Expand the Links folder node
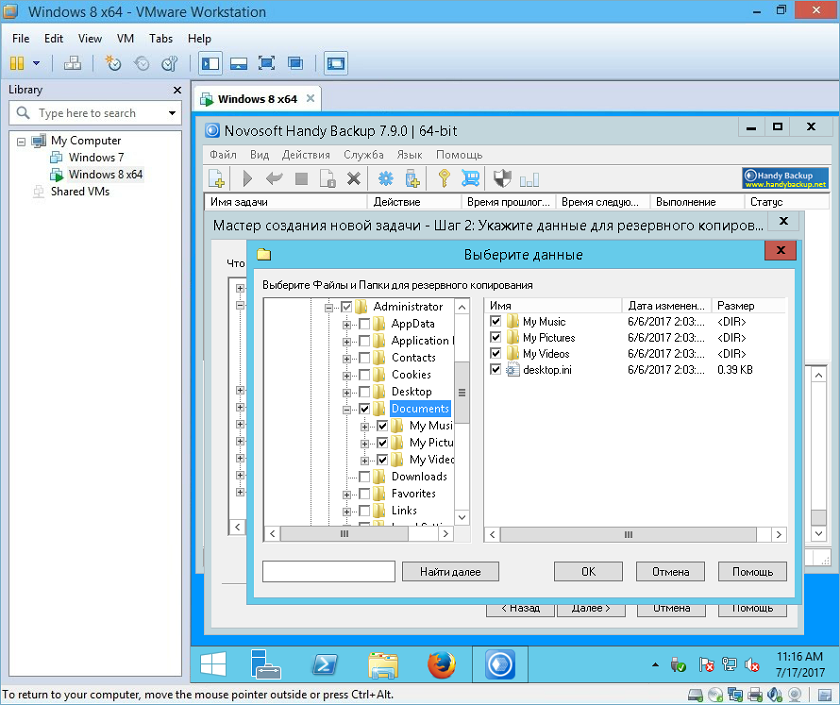Image resolution: width=840 pixels, height=705 pixels. click(x=347, y=512)
